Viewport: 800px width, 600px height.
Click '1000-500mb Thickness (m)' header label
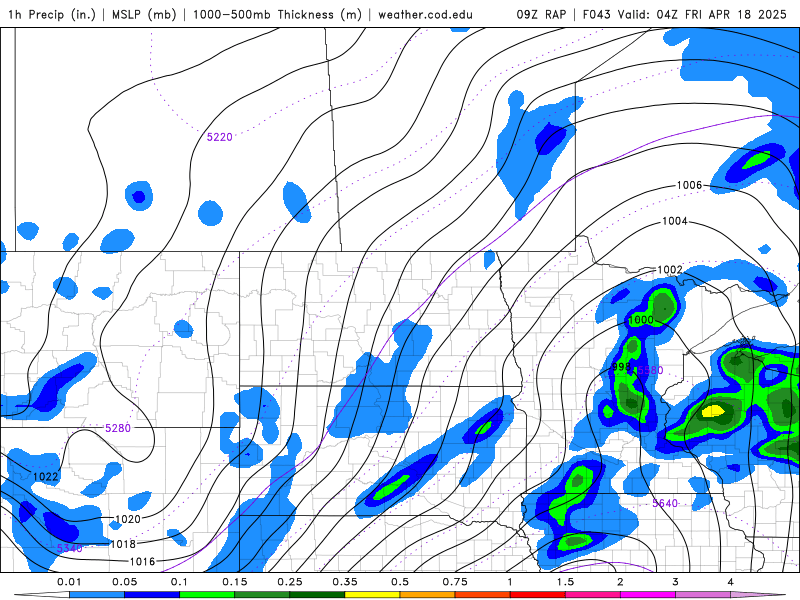pos(277,14)
